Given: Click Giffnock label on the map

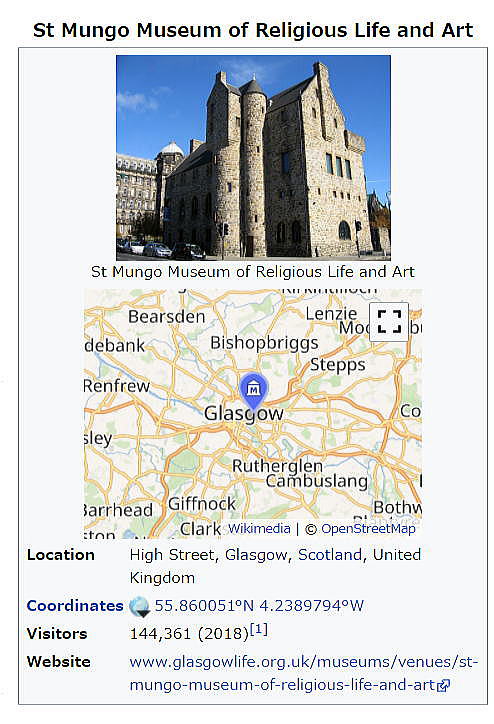Looking at the screenshot, I should tap(202, 504).
